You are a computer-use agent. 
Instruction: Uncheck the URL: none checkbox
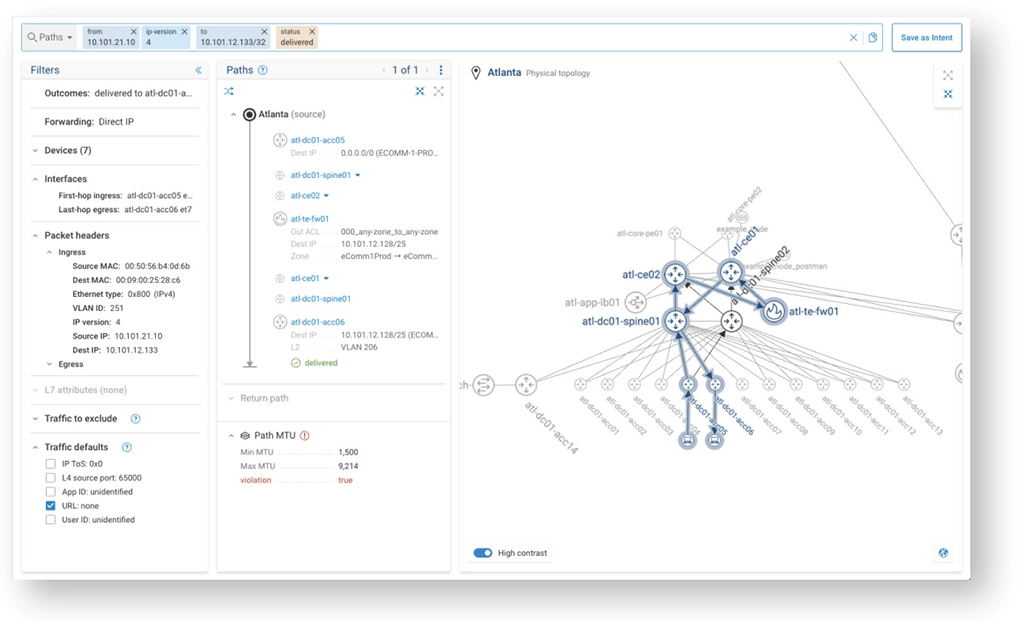pos(50,506)
